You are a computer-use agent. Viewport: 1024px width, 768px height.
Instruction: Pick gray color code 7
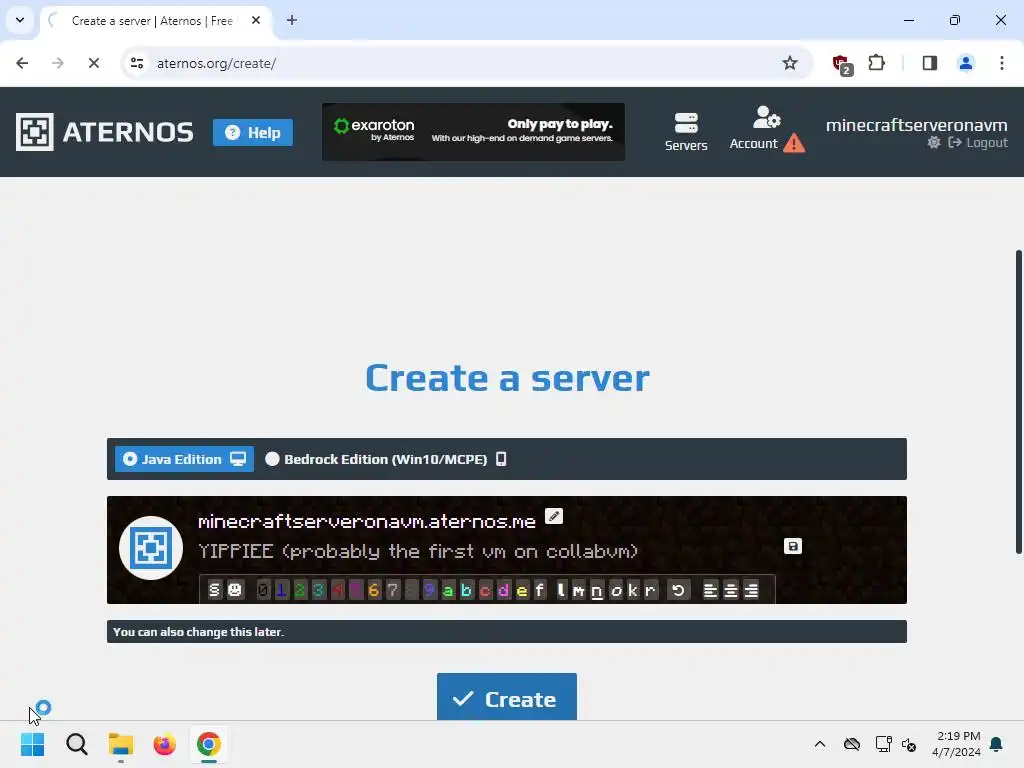[392, 590]
